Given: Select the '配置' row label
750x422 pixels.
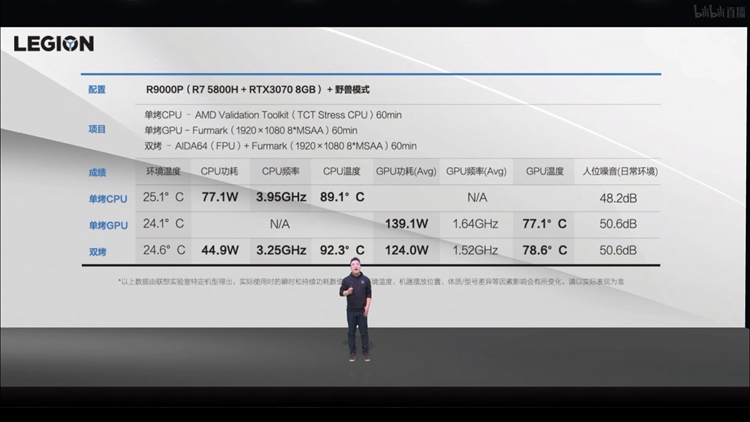Looking at the screenshot, I should 97,89.
